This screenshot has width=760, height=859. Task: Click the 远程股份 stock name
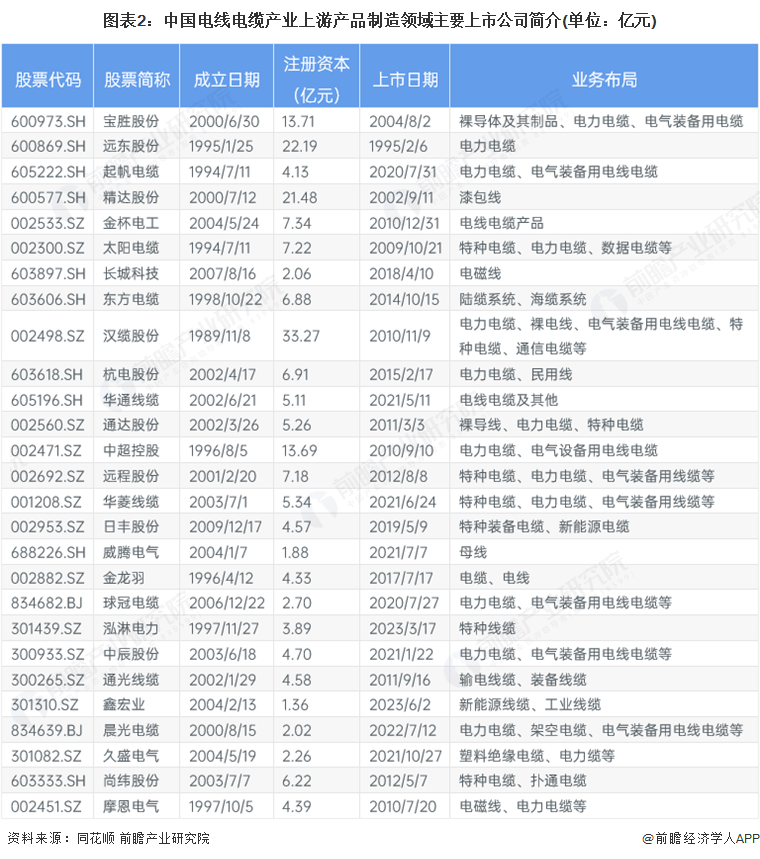131,476
